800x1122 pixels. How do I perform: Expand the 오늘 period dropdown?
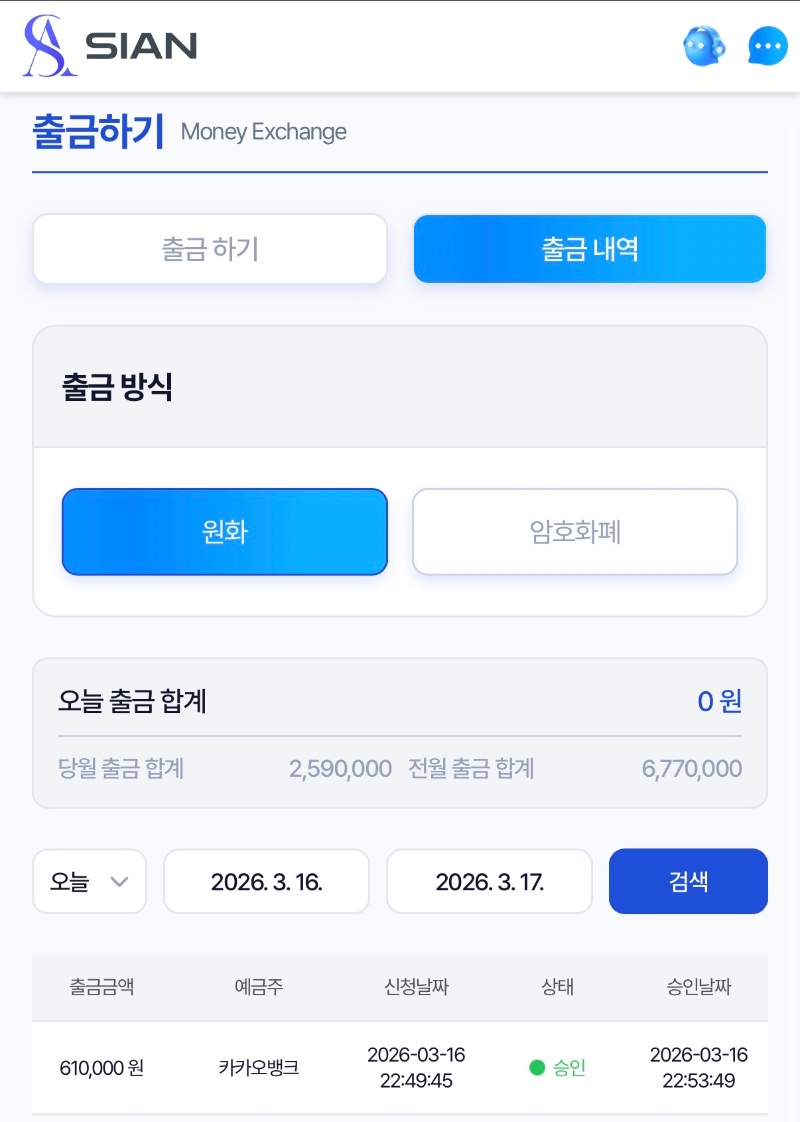90,881
